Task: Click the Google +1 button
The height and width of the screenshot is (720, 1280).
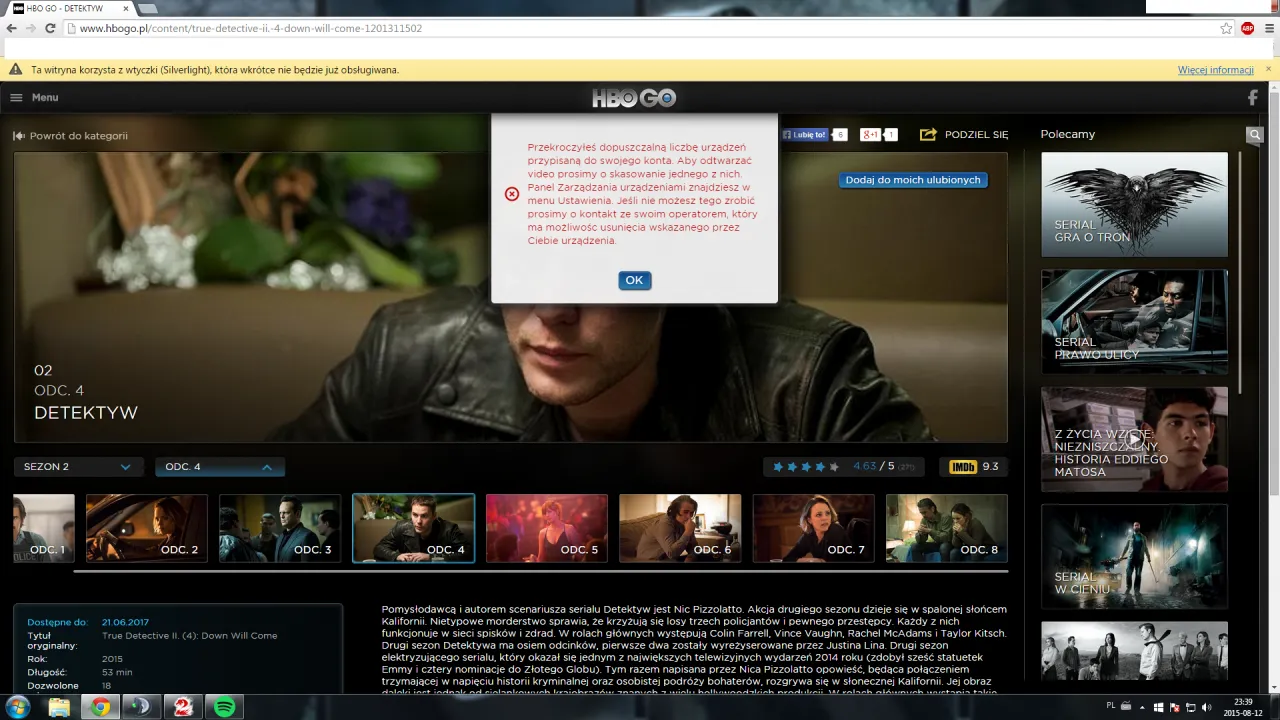Action: point(871,134)
